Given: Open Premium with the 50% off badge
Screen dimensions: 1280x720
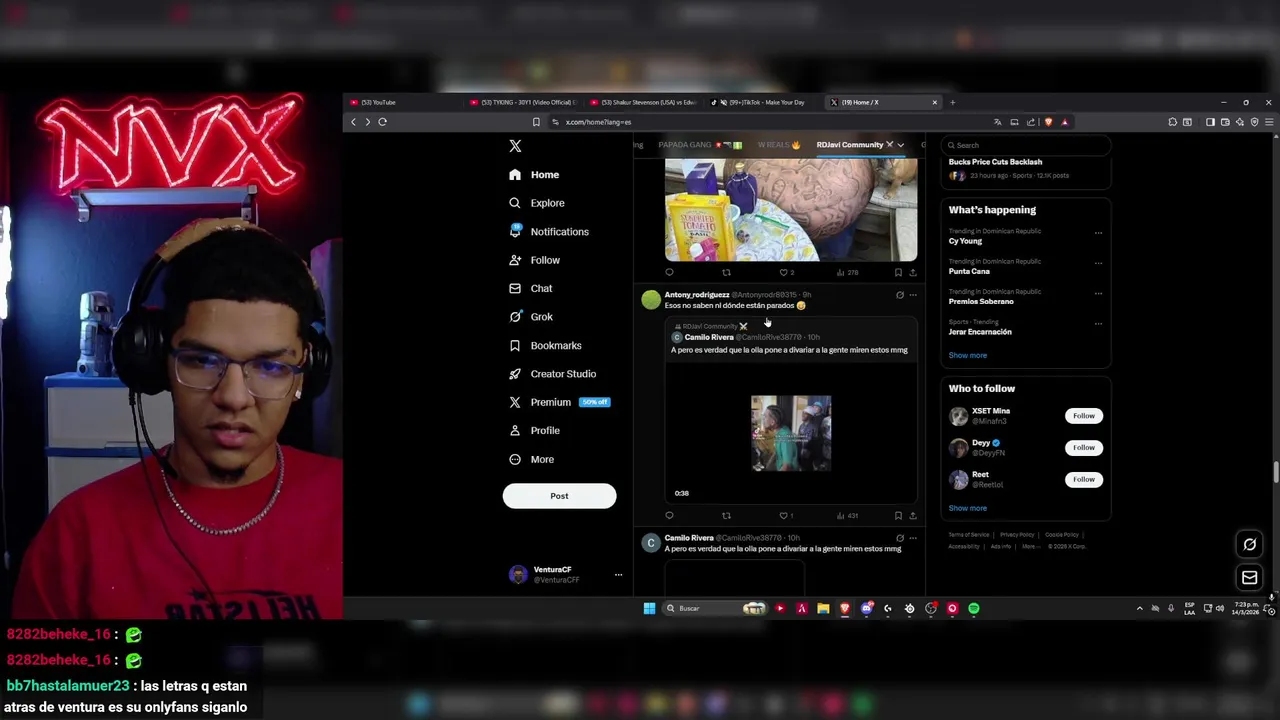Looking at the screenshot, I should pyautogui.click(x=560, y=402).
